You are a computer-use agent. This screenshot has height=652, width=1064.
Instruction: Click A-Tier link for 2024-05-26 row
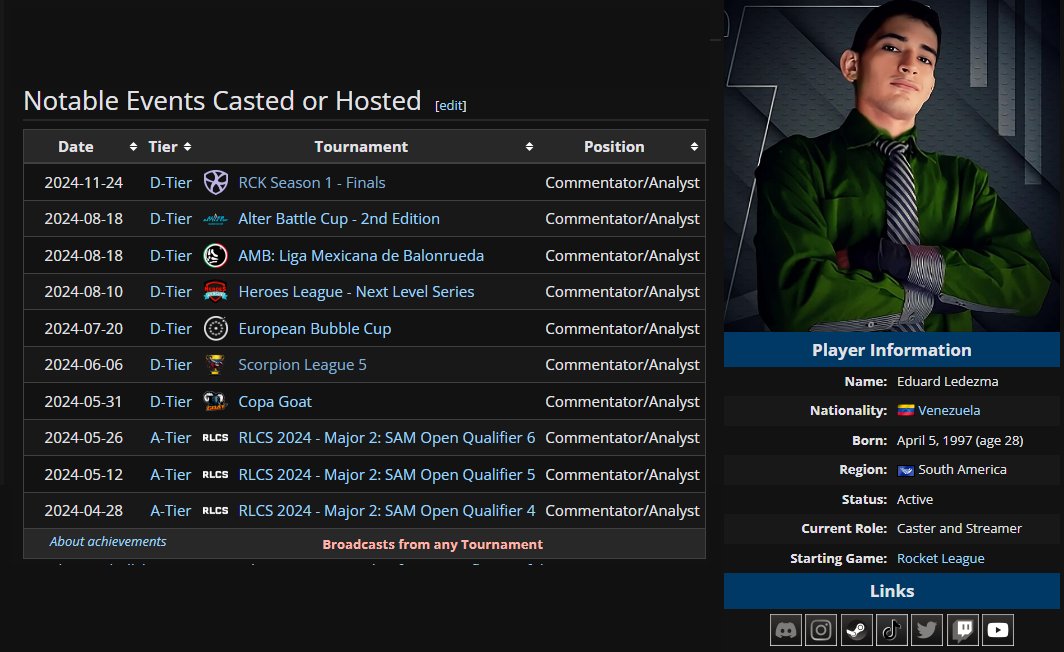point(171,438)
